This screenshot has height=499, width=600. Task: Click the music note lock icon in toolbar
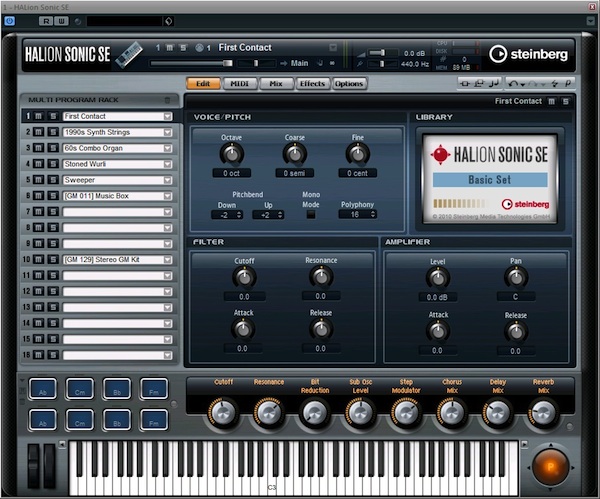click(494, 83)
